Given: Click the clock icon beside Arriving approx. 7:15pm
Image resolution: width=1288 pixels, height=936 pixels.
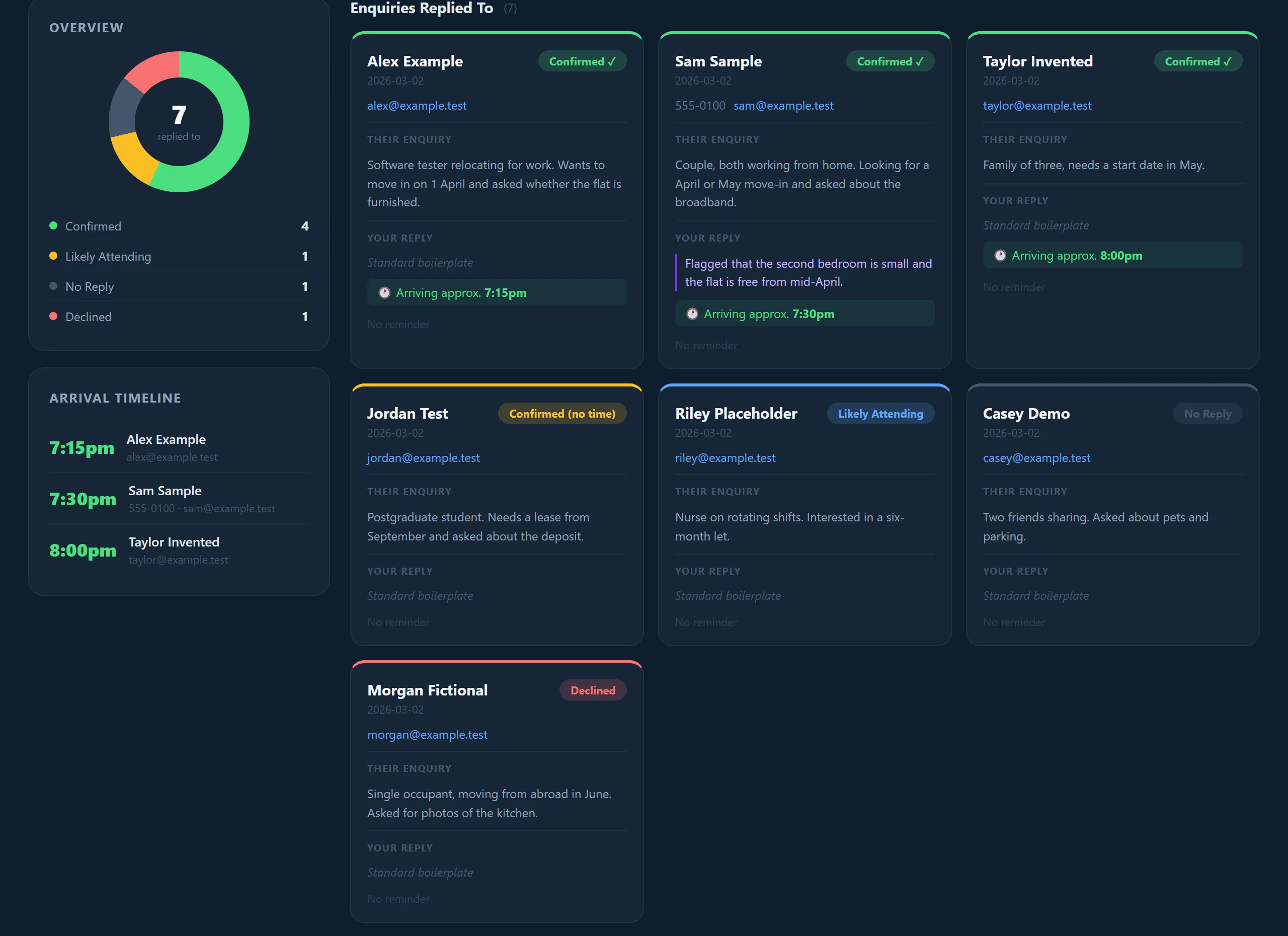Looking at the screenshot, I should click(x=384, y=292).
